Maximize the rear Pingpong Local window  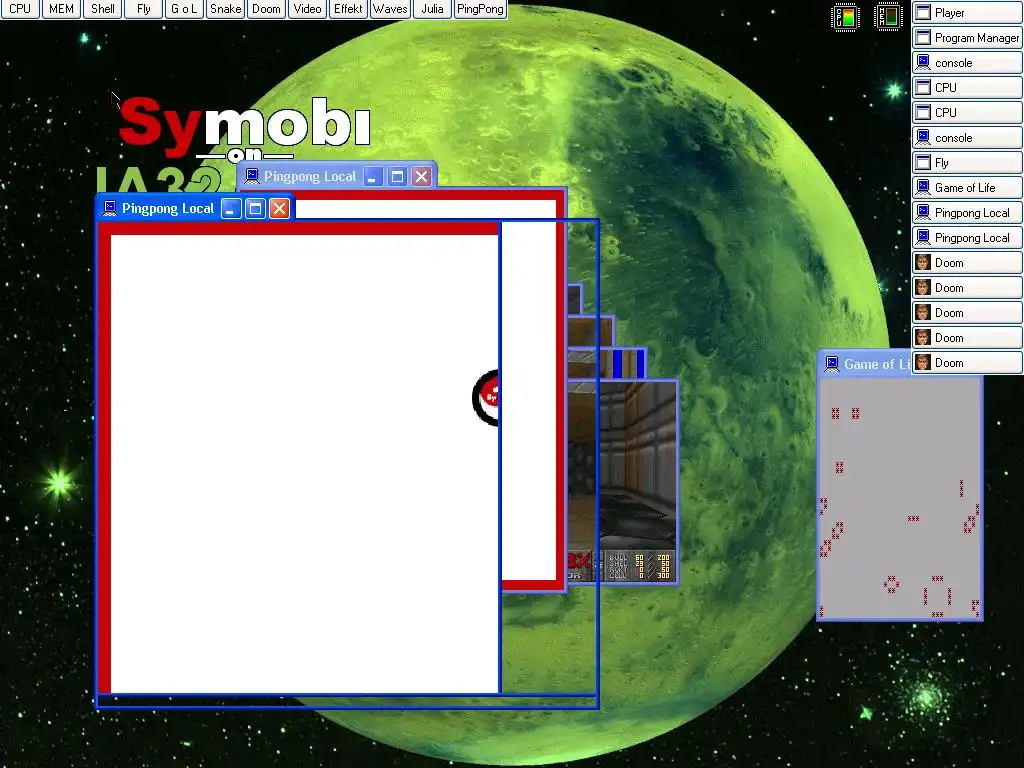397,177
